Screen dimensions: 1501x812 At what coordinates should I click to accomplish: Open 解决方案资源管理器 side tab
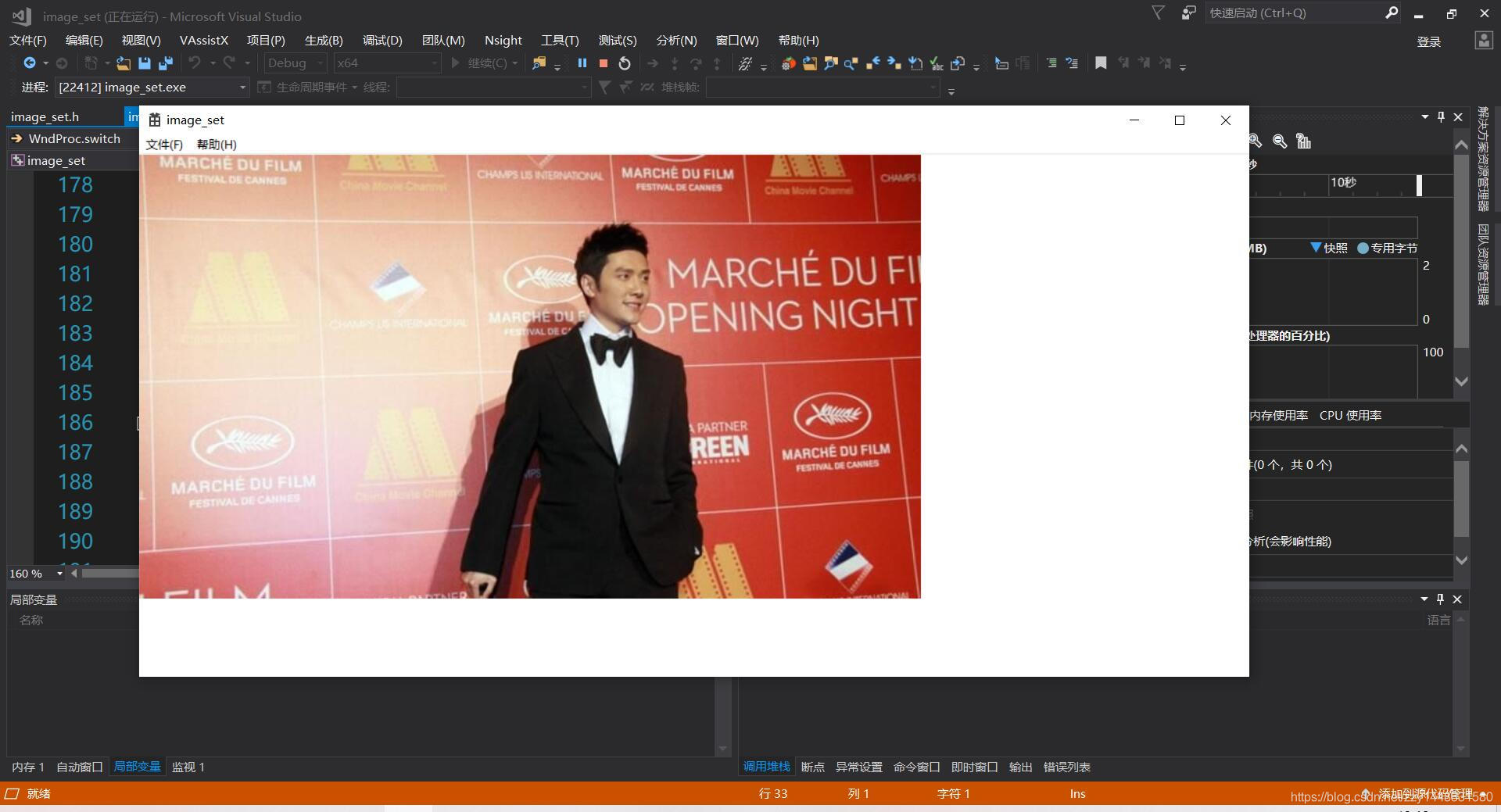coord(1482,159)
